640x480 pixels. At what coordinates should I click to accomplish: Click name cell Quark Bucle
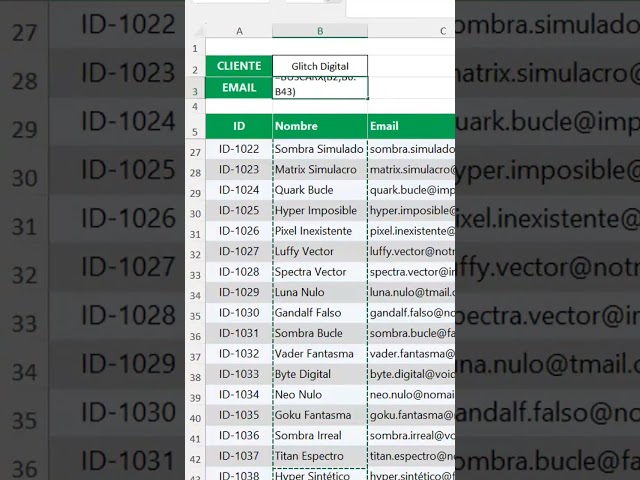320,190
